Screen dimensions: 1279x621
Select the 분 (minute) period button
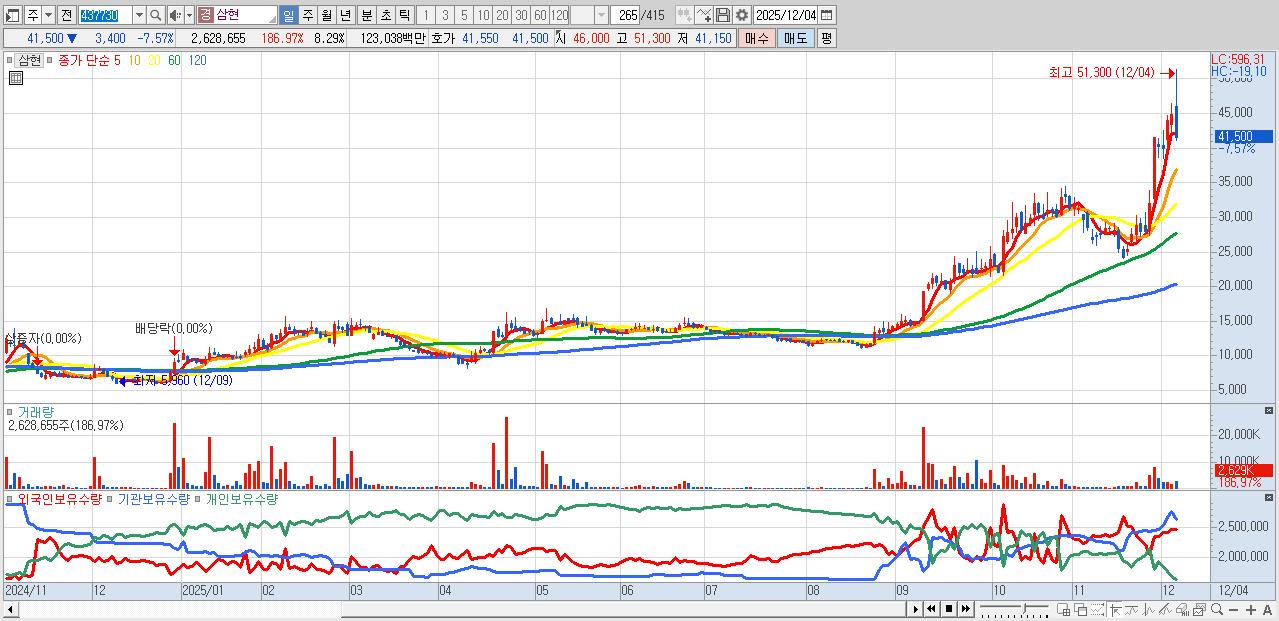[x=366, y=15]
